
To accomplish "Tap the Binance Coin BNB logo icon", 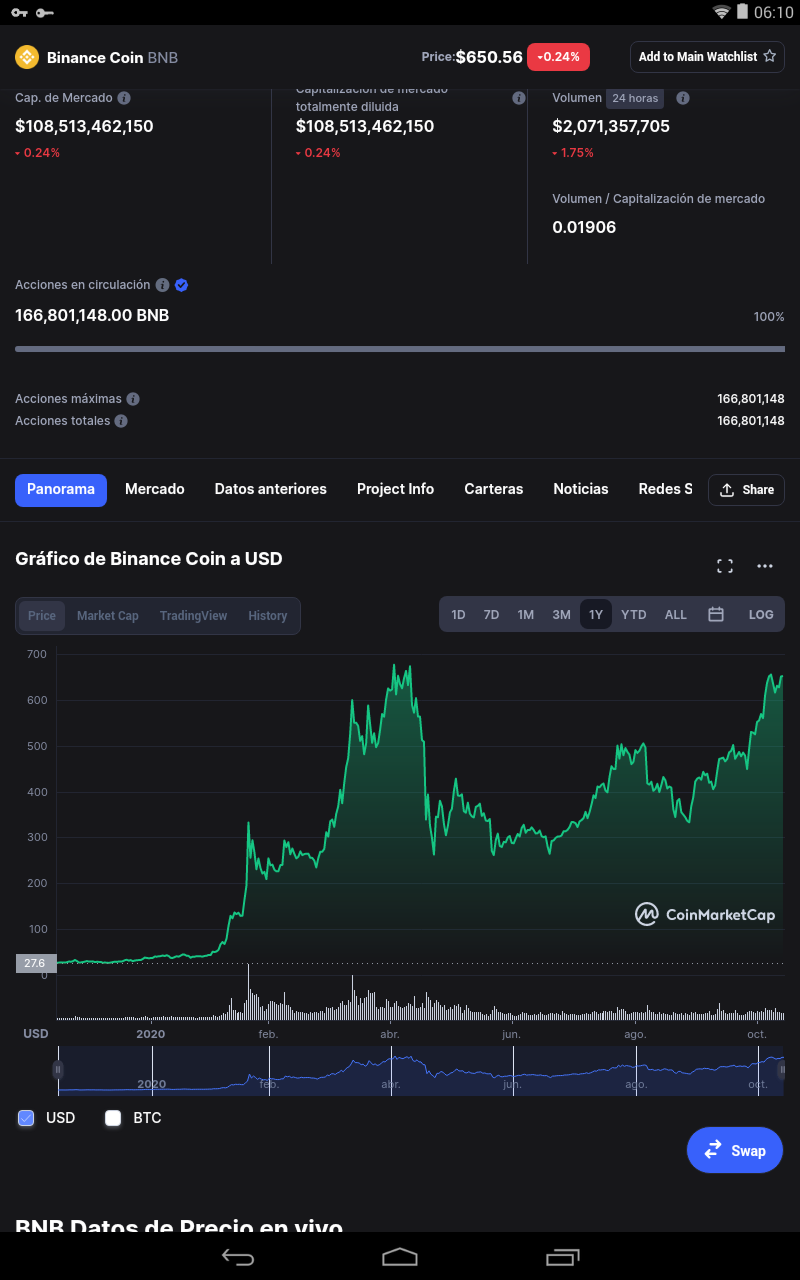I will click(x=26, y=57).
